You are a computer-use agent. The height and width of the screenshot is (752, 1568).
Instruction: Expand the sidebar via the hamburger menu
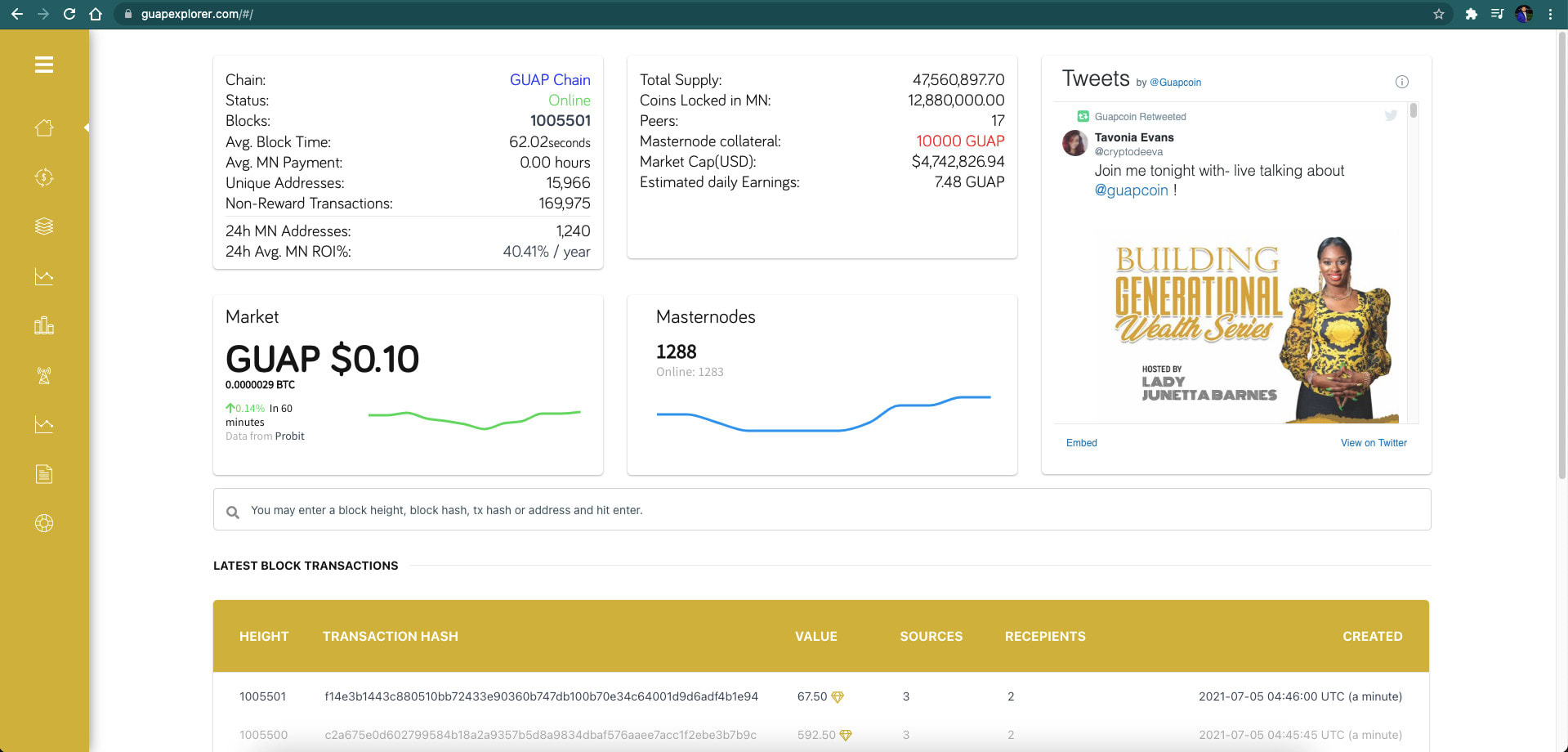(45, 65)
